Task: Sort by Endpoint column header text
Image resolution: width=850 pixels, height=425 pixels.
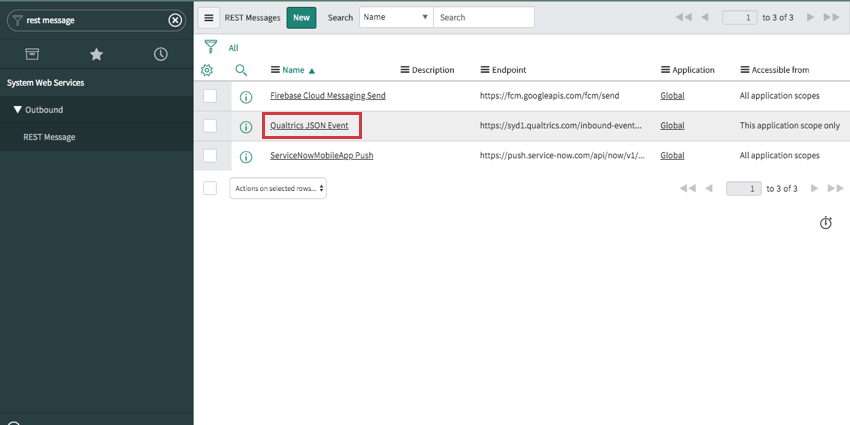Action: tap(509, 70)
